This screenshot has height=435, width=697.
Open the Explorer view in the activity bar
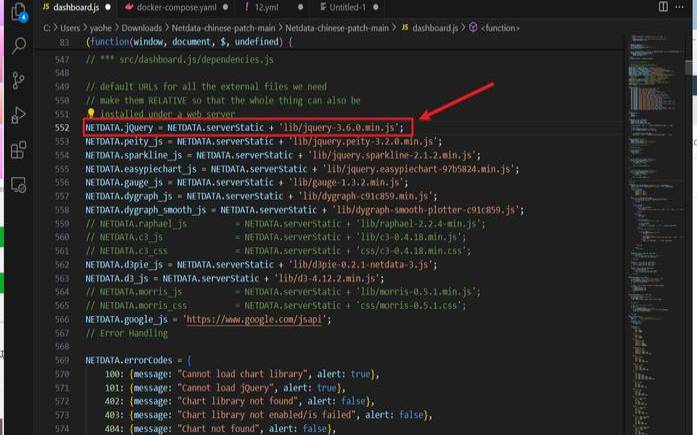(x=19, y=12)
